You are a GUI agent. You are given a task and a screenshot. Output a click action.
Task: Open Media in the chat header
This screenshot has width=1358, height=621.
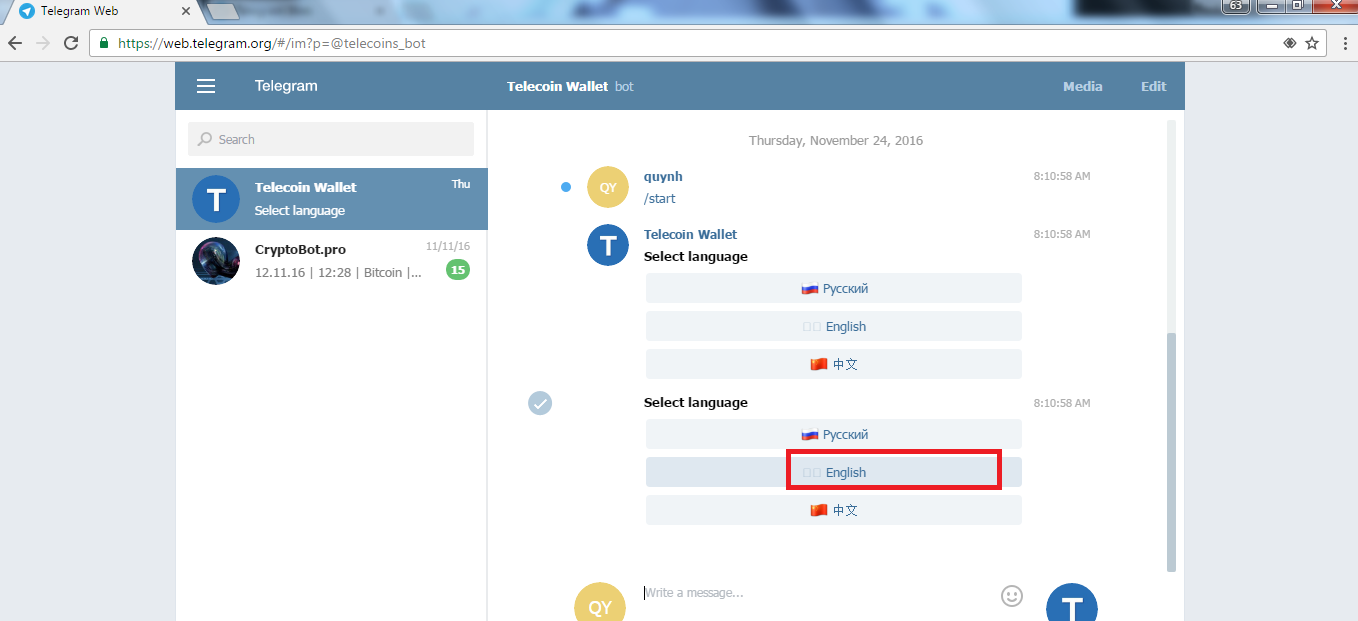click(x=1083, y=86)
